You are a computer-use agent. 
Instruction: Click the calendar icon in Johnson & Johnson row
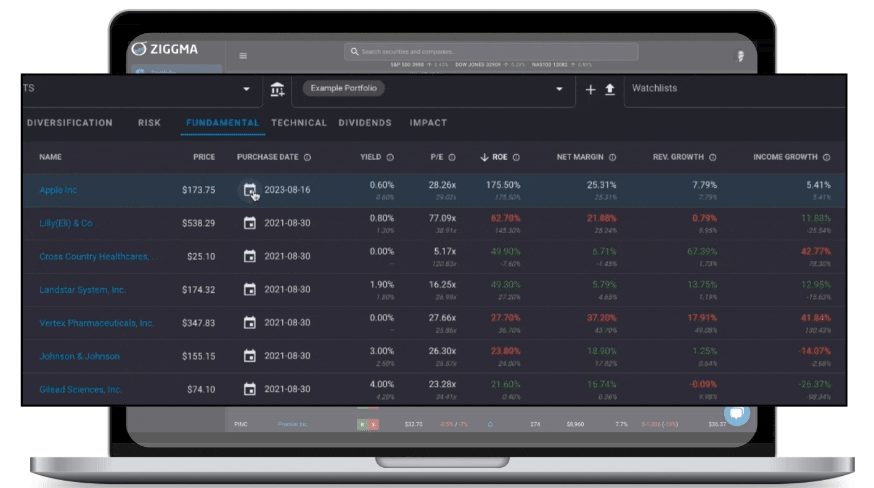coord(250,356)
